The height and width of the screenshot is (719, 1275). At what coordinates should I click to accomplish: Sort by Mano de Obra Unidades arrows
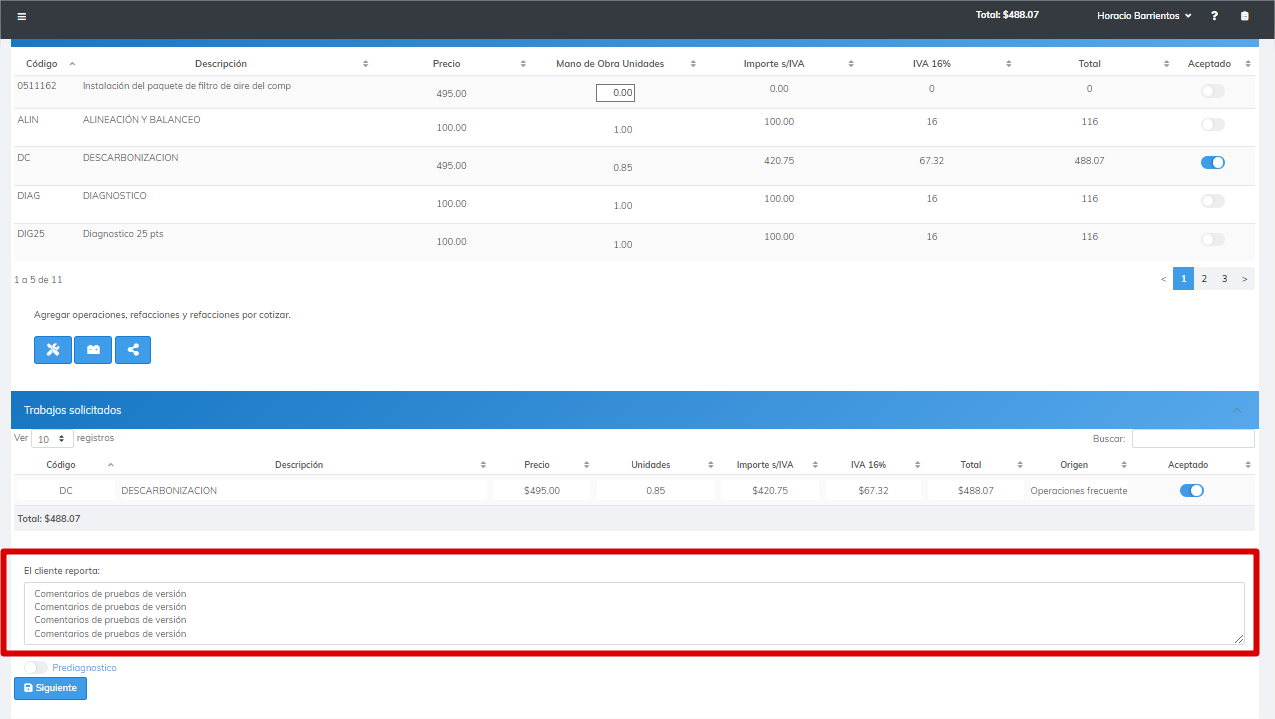pos(692,64)
